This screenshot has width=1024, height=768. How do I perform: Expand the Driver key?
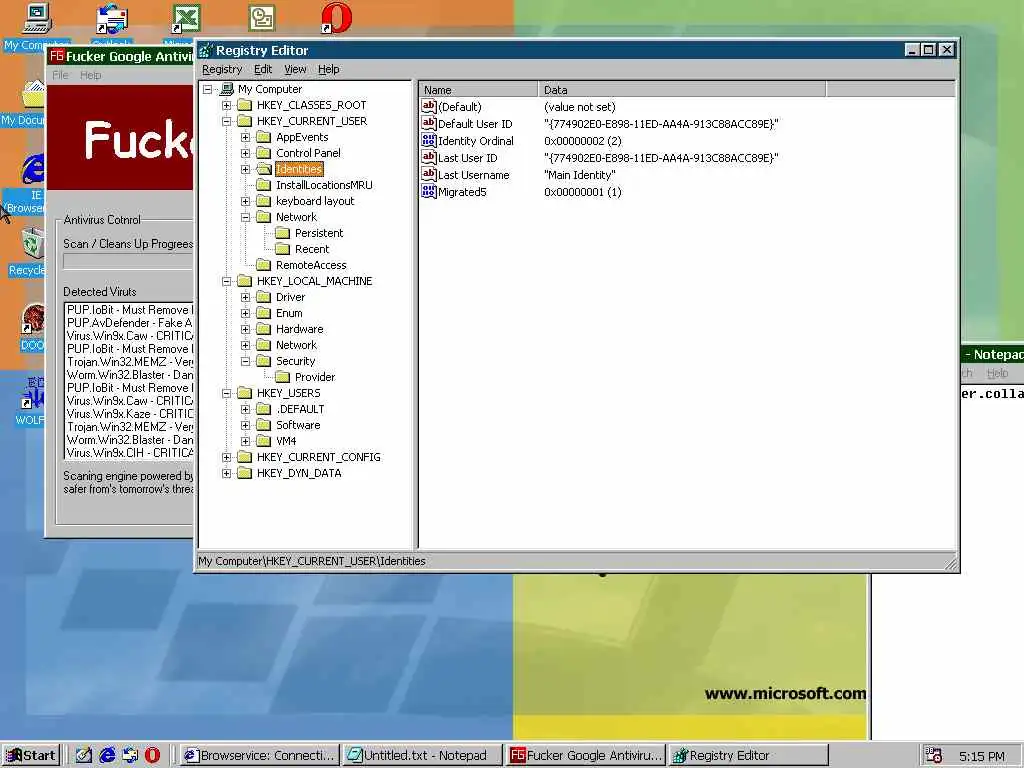click(x=246, y=297)
